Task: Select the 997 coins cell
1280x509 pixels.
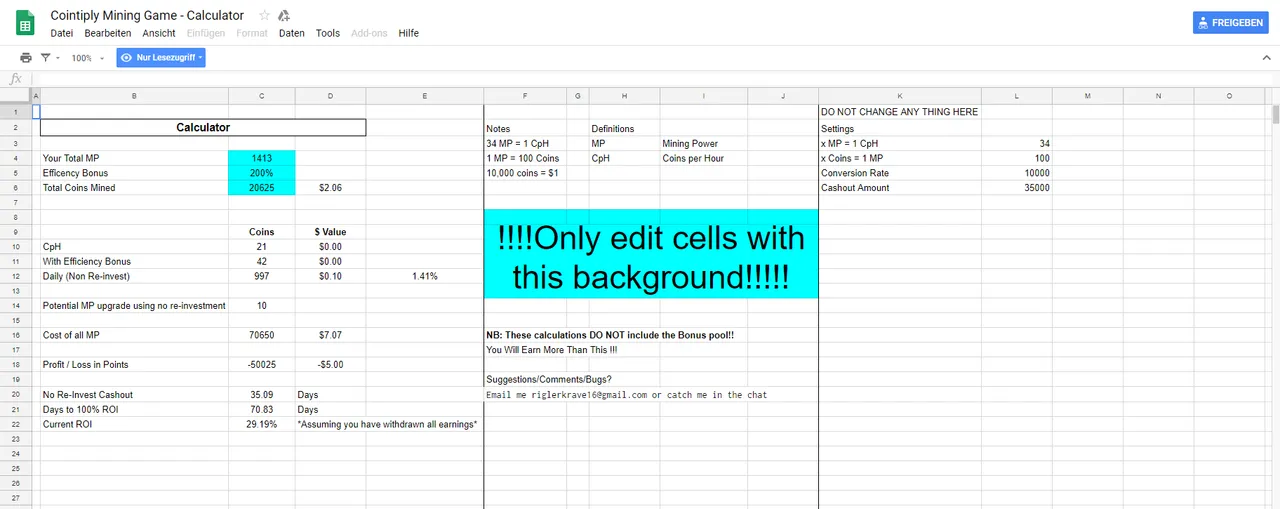Action: pyautogui.click(x=262, y=276)
